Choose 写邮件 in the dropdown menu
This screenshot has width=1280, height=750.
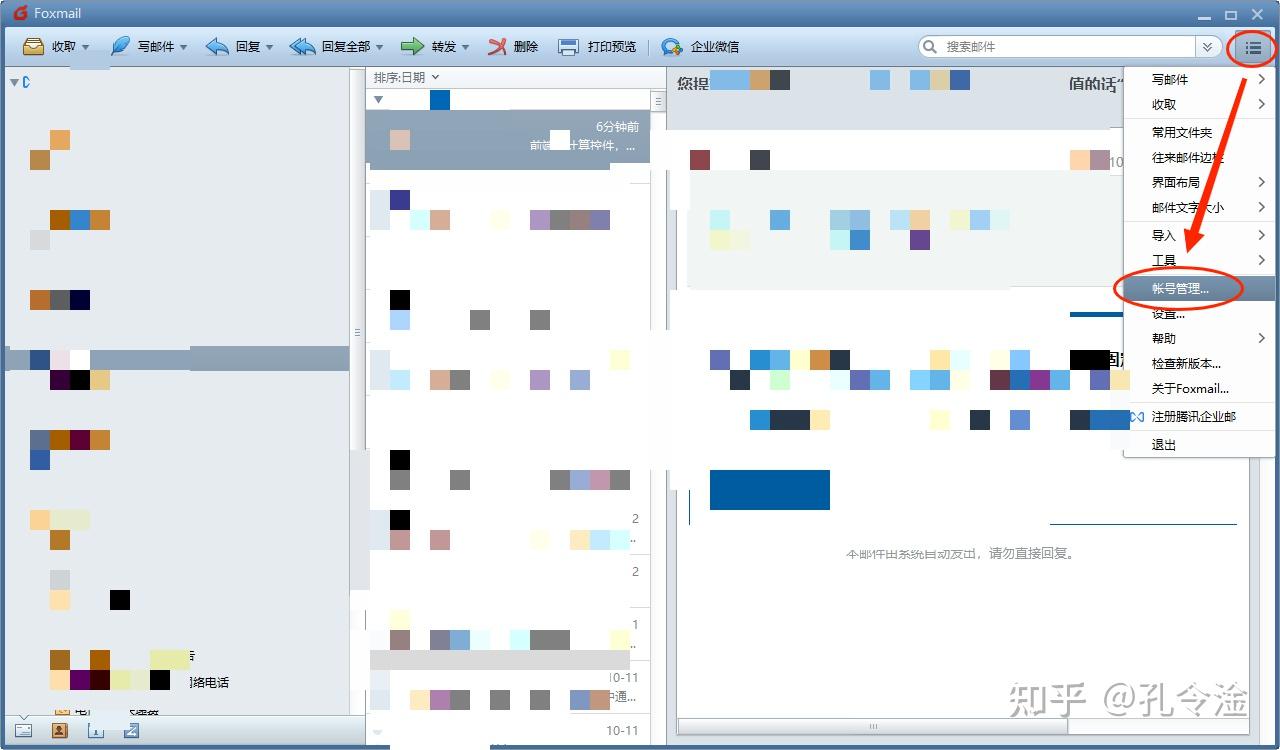(1199, 79)
